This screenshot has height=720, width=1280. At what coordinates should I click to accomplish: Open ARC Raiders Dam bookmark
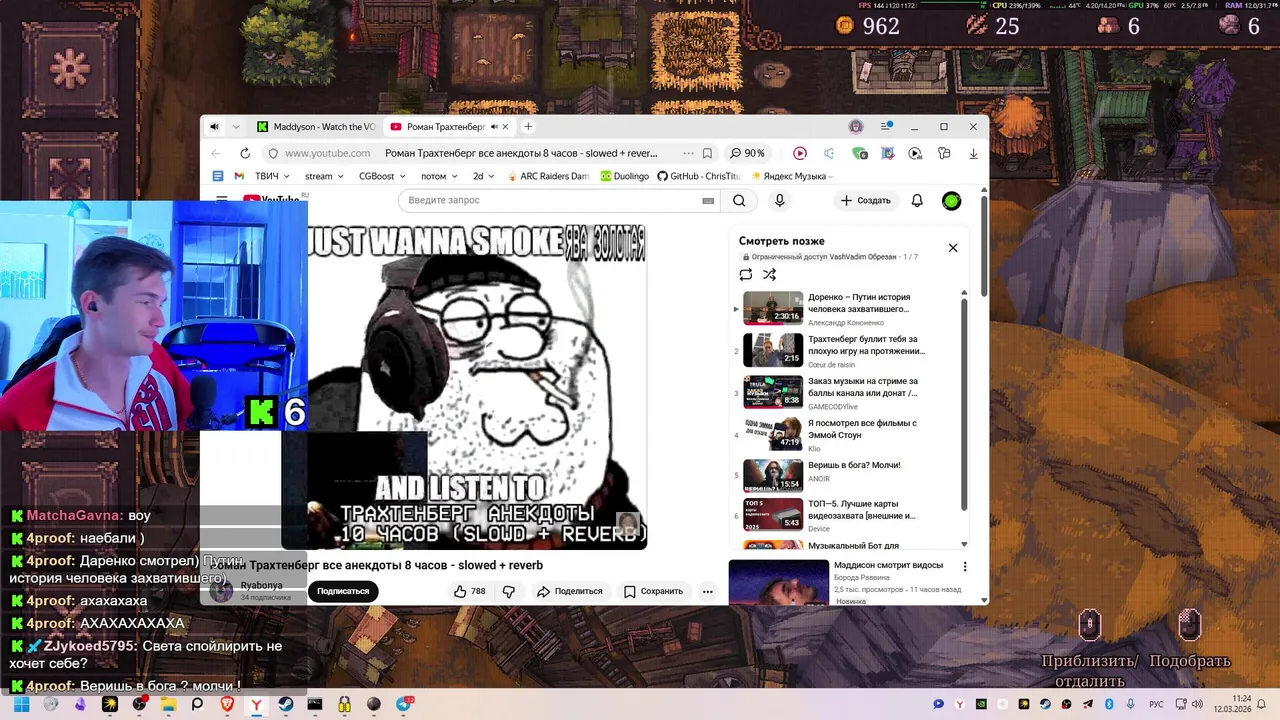[548, 176]
